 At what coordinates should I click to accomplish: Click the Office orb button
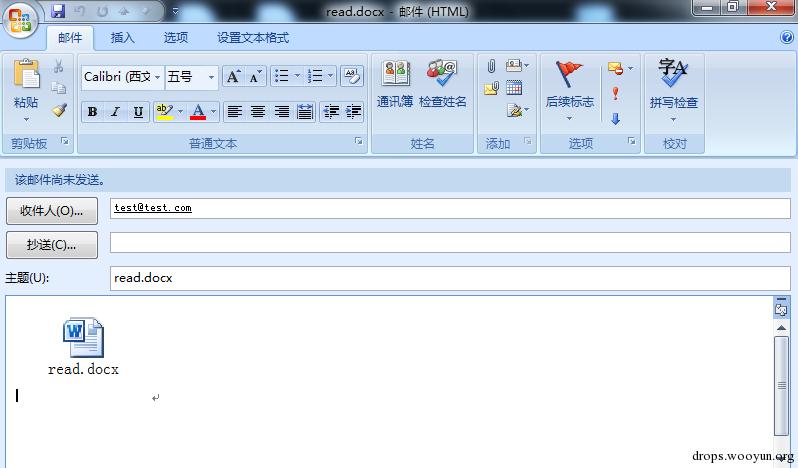tap(20, 20)
